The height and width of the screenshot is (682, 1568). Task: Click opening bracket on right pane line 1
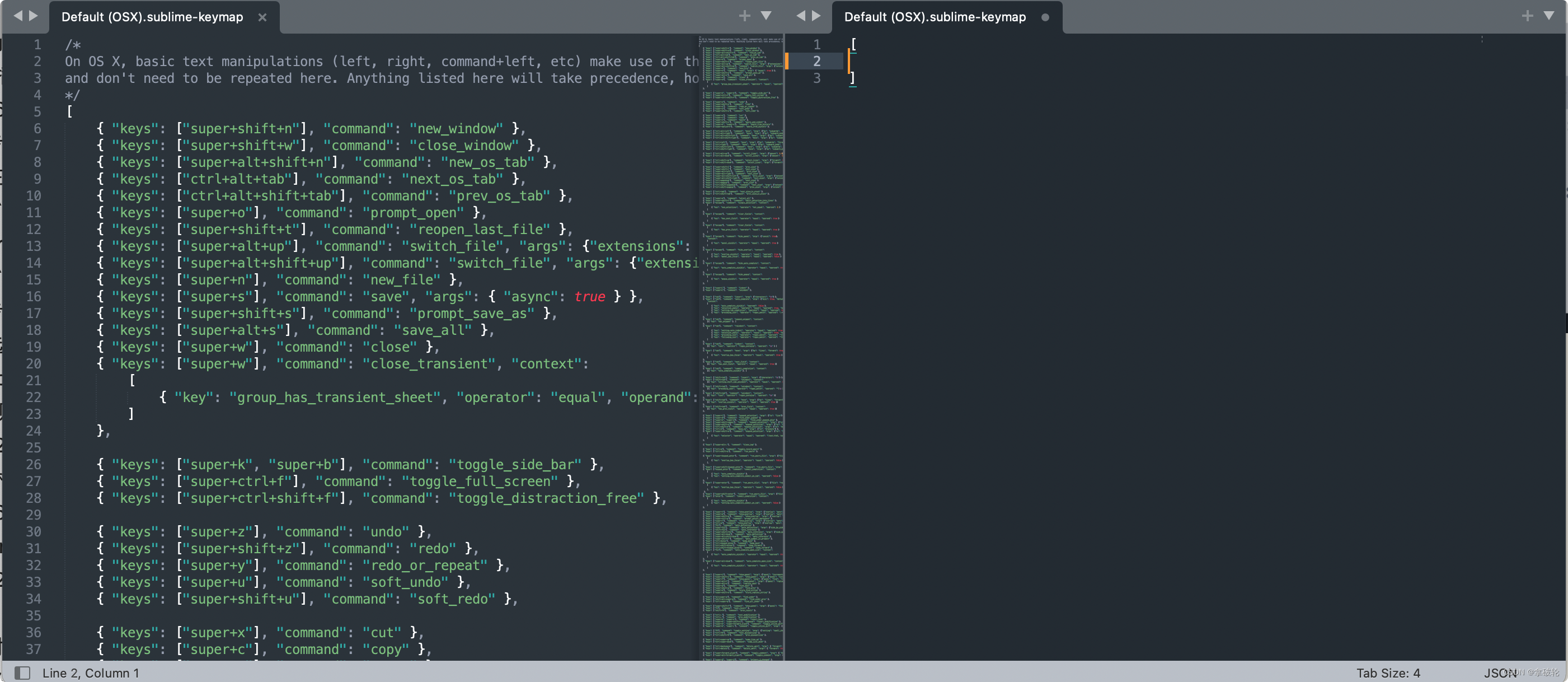[853, 44]
